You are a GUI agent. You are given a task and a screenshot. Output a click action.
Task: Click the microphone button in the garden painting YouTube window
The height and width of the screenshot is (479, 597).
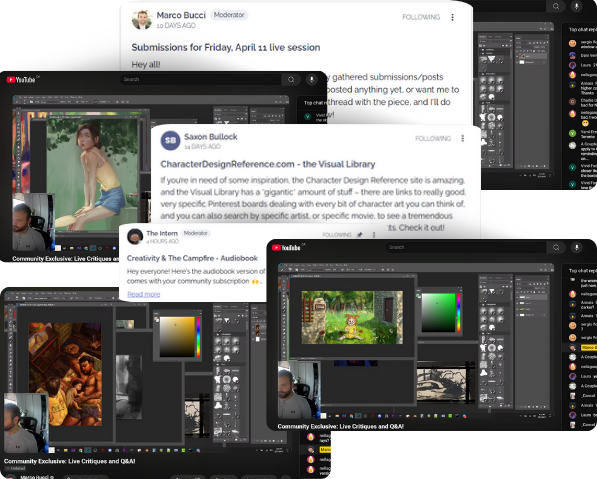576,247
